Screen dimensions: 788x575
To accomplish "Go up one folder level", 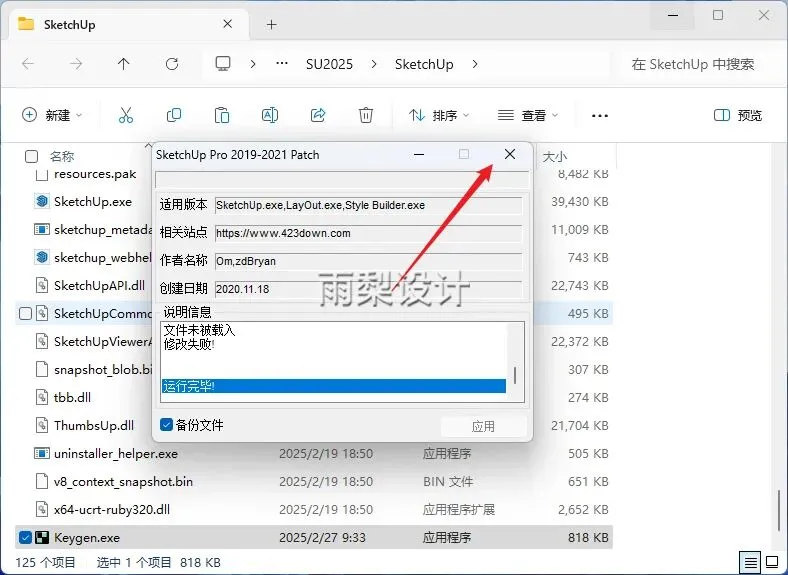I will [124, 64].
